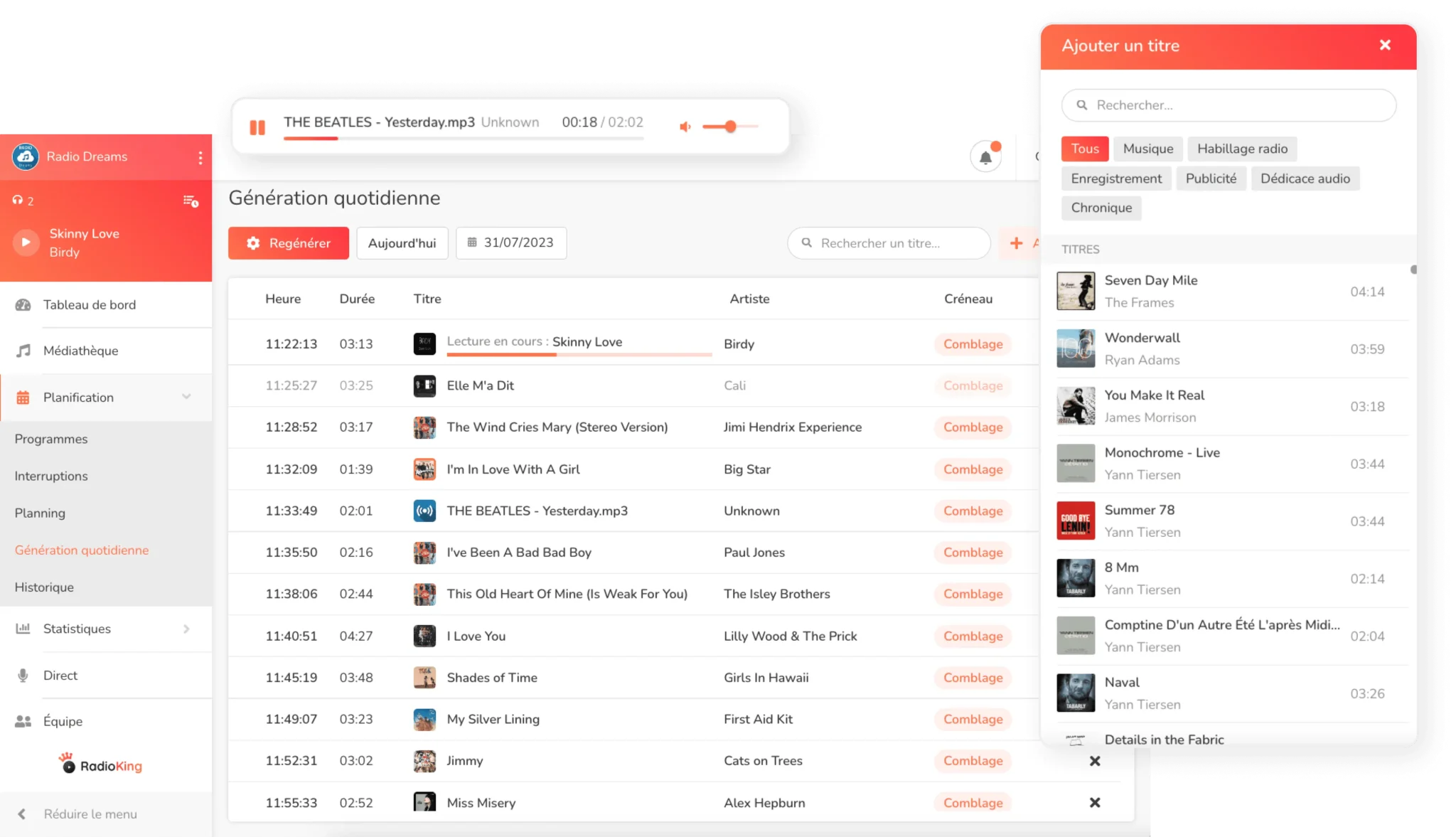Collapse the Planification submenu chevron
The width and height of the screenshot is (1456, 837).
(186, 397)
